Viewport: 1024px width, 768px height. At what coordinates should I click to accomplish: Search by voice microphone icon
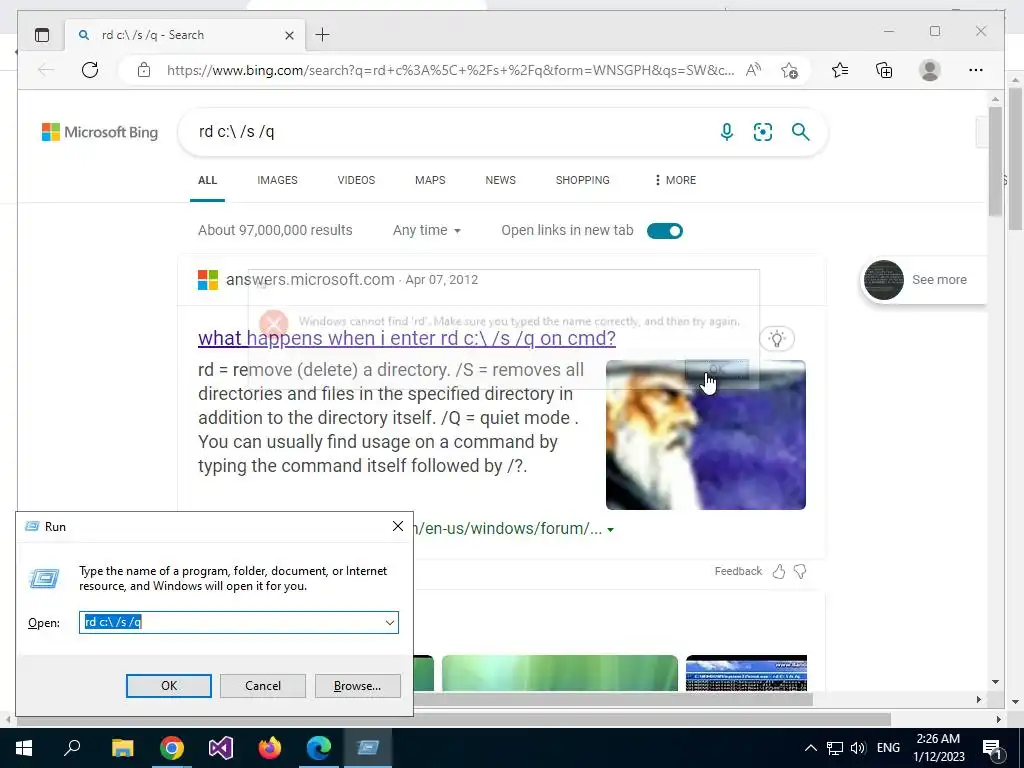click(726, 132)
